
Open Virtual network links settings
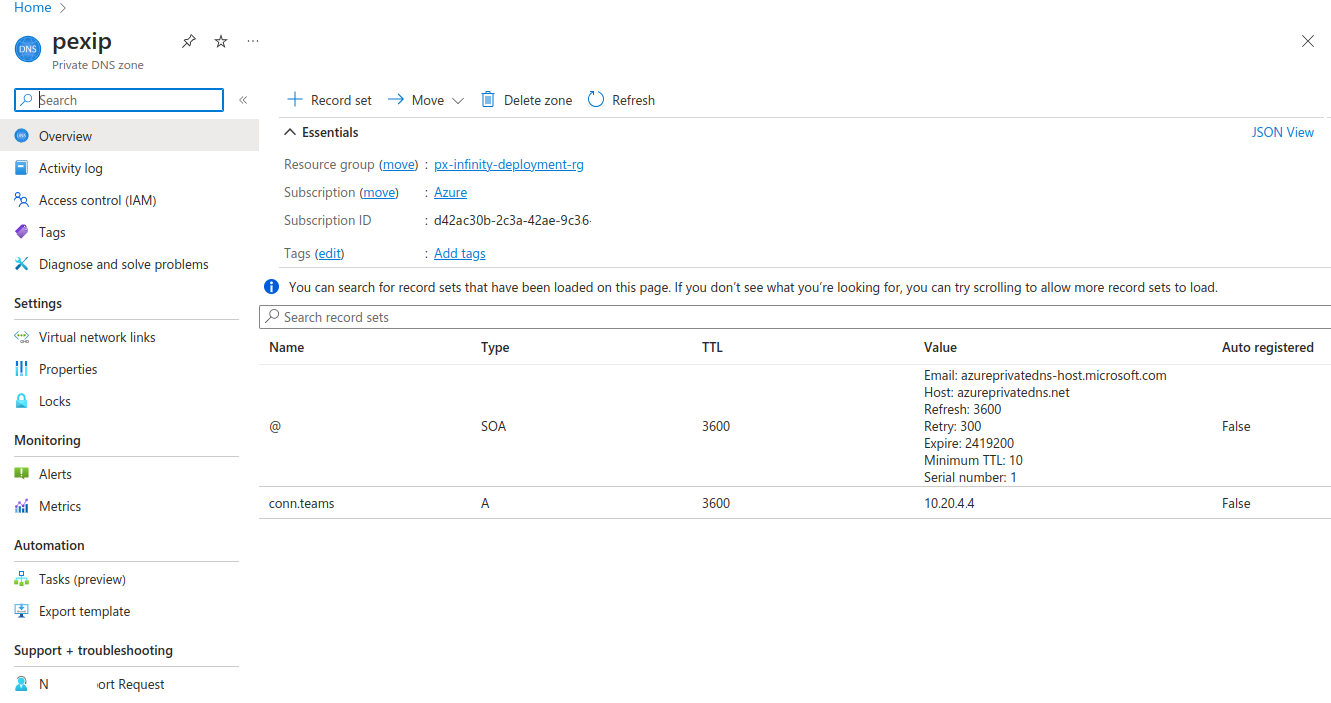pos(97,337)
